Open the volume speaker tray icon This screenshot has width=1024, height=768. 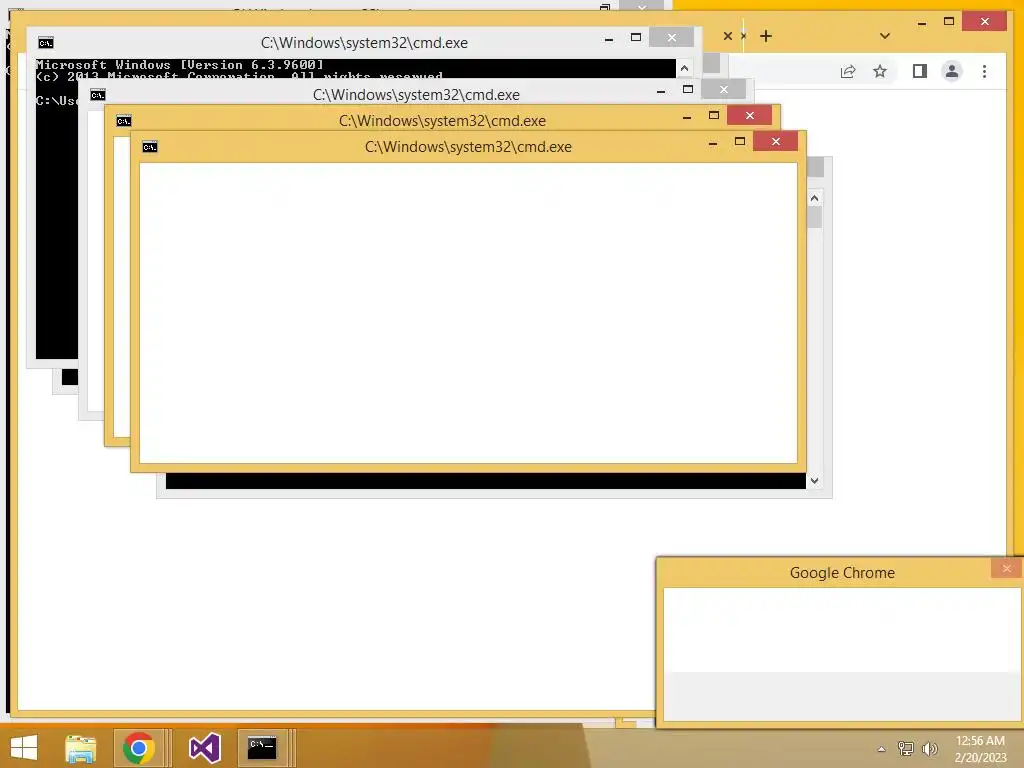click(x=929, y=748)
